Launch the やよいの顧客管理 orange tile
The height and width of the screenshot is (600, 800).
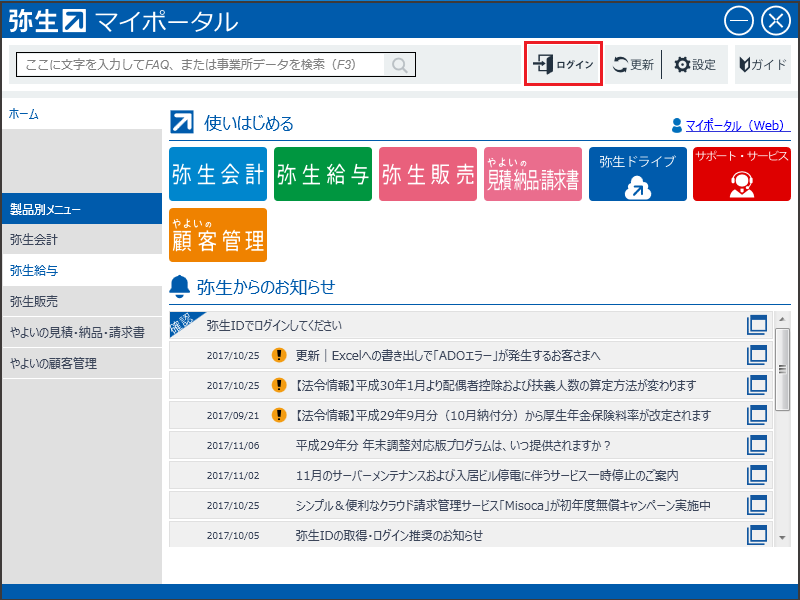(218, 235)
